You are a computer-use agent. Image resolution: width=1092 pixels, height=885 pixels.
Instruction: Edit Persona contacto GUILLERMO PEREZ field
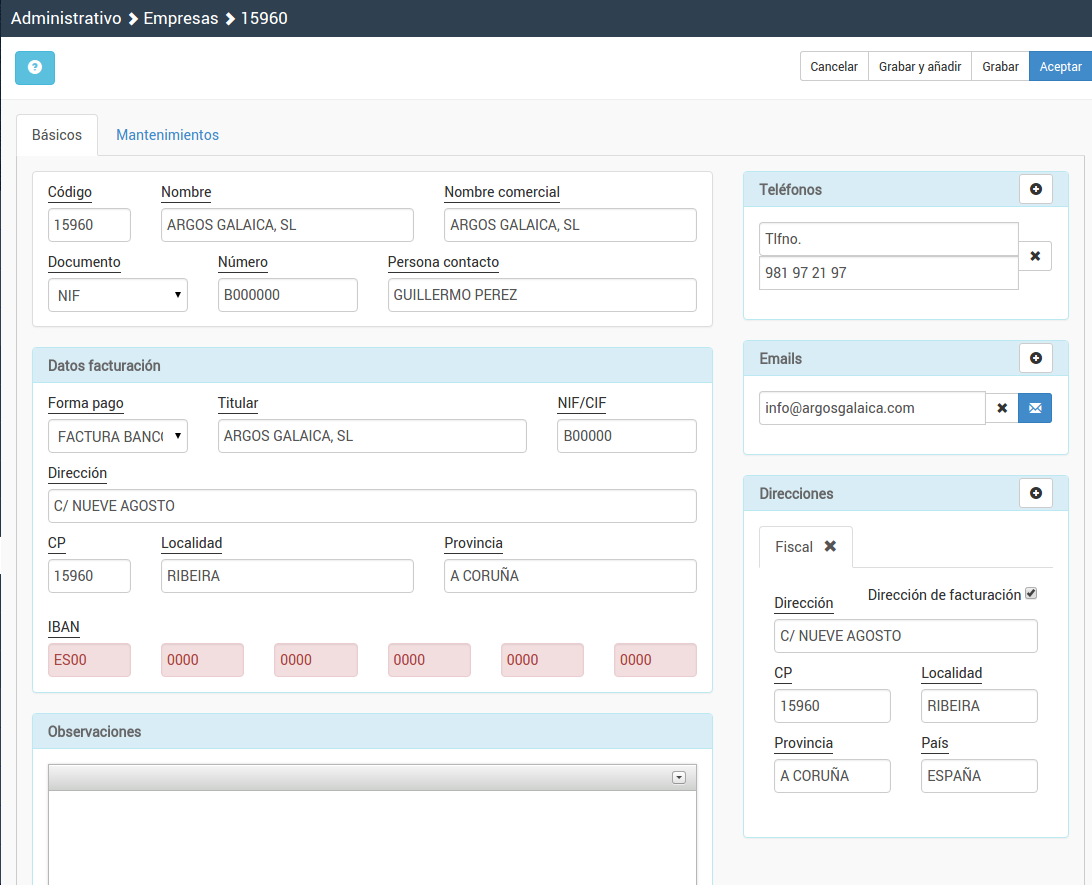542,295
